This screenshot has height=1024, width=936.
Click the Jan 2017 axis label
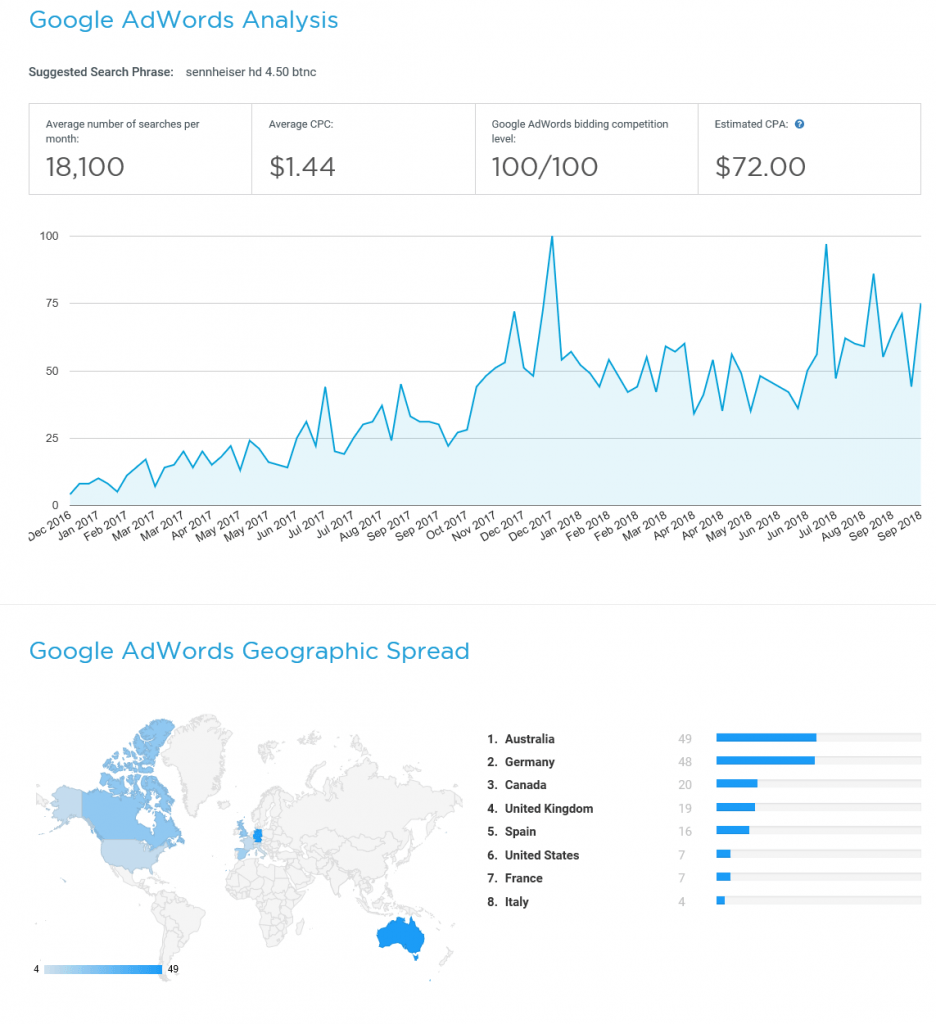[x=78, y=526]
